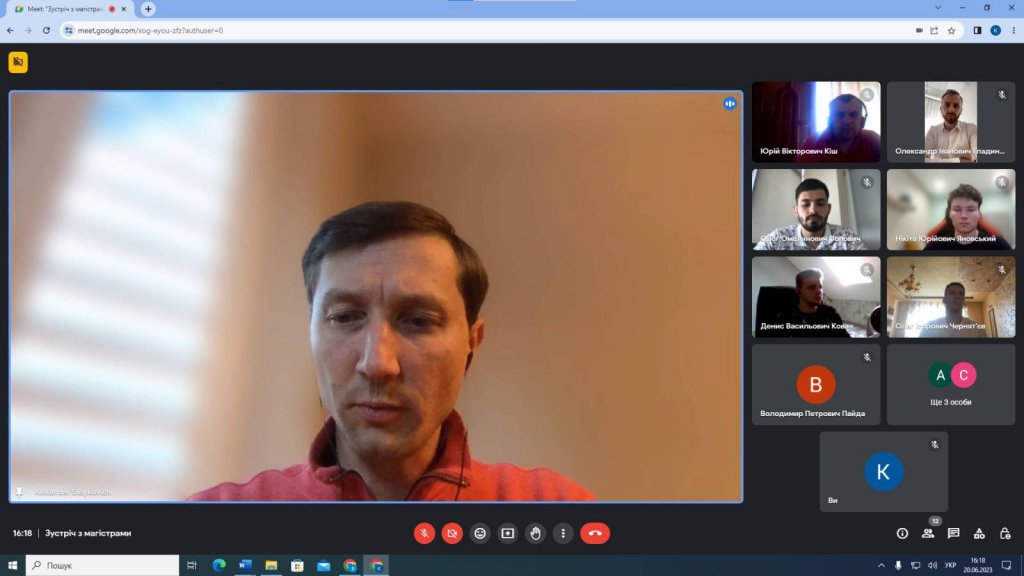
Task: Click the browser back arrow
Action: point(10,30)
